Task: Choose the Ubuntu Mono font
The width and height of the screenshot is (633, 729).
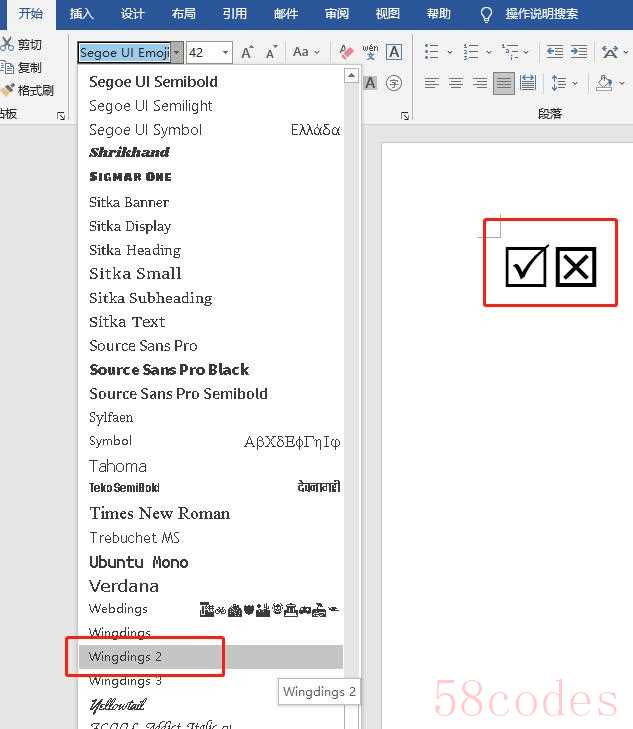Action: pos(211,562)
